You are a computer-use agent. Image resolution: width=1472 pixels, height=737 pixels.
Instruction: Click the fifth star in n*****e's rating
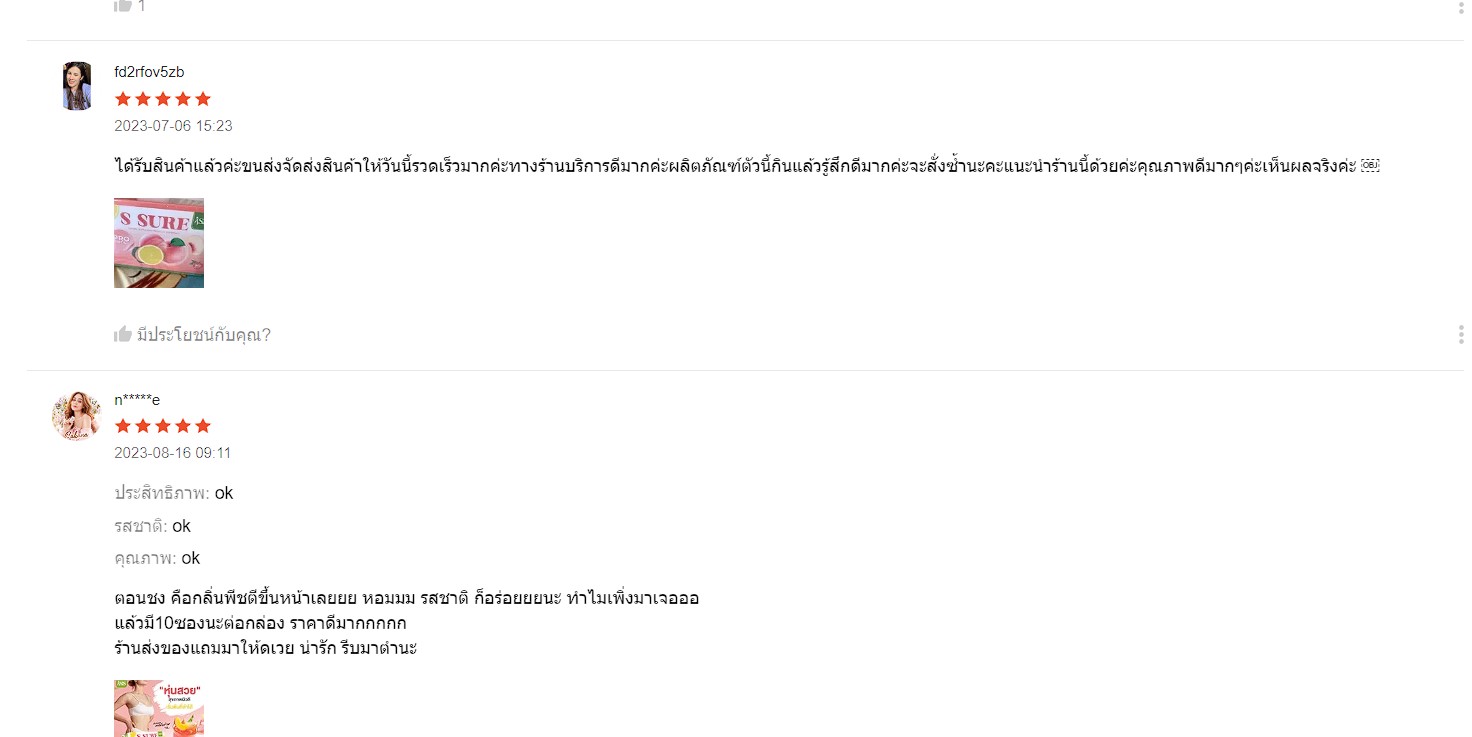coord(203,426)
